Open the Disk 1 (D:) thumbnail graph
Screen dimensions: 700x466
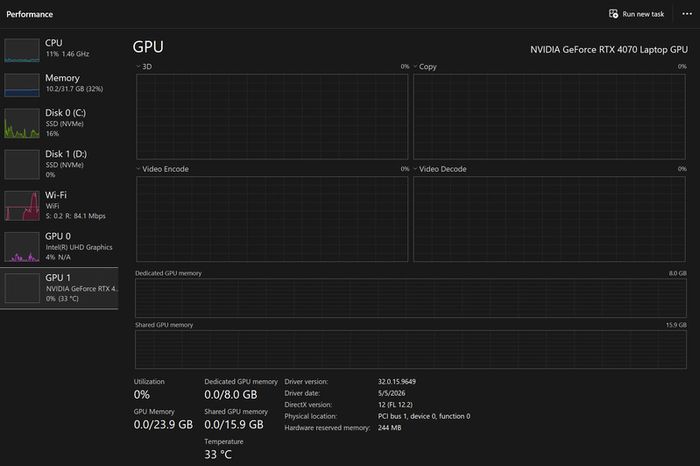pyautogui.click(x=22, y=164)
